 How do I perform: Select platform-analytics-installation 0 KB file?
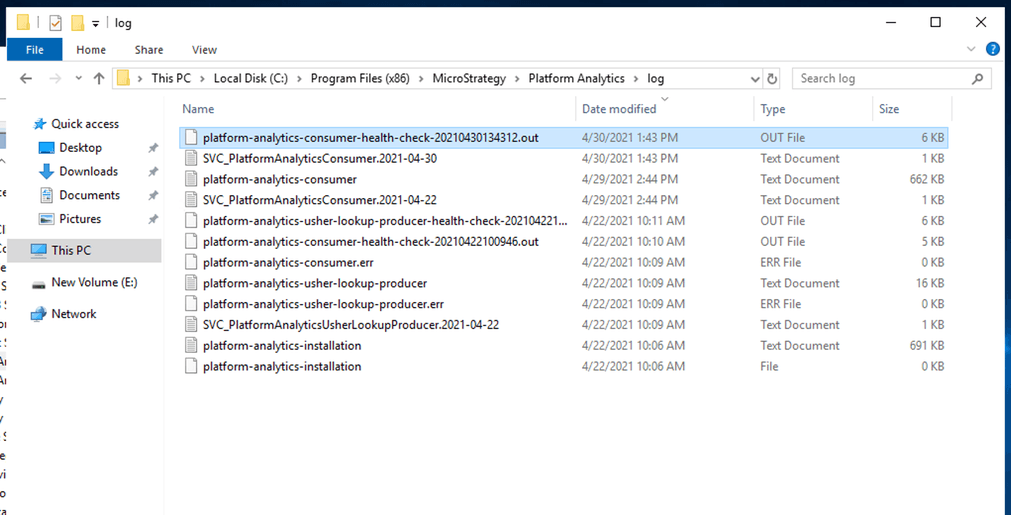564,366
